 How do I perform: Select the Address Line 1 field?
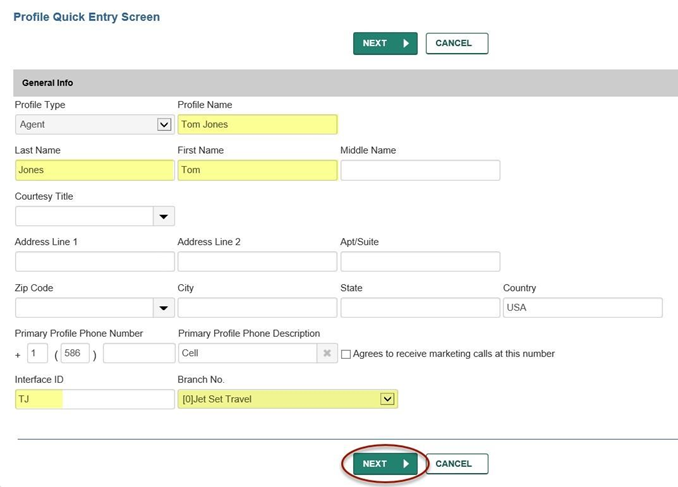pos(95,262)
